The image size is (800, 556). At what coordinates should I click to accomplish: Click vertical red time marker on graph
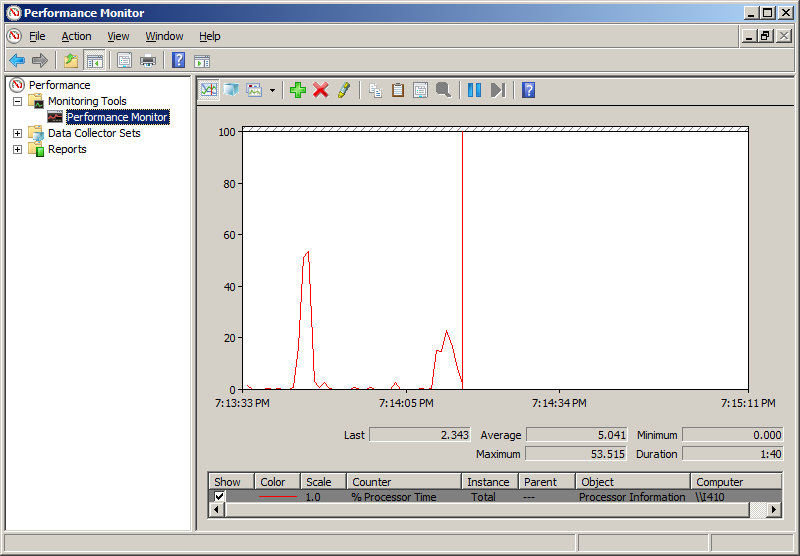462,260
